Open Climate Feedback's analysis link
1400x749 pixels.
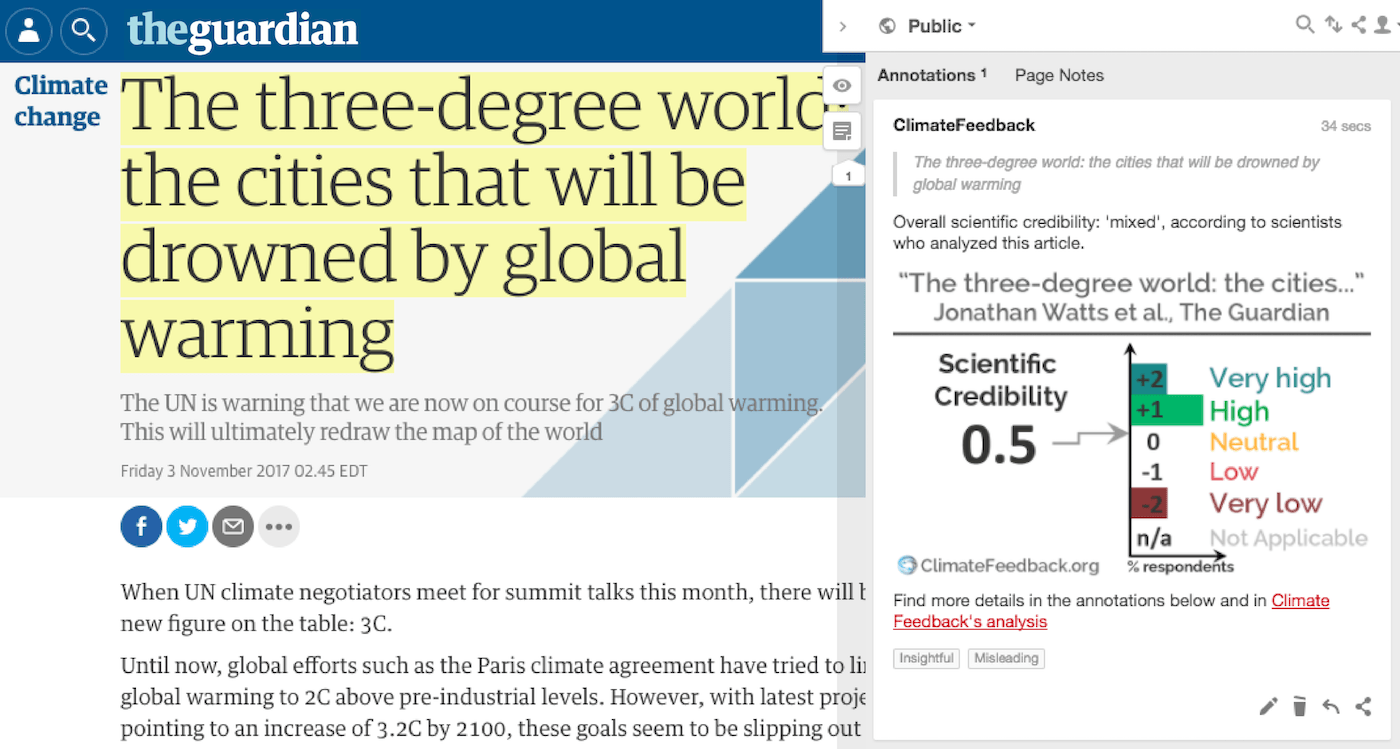pyautogui.click(x=1111, y=611)
